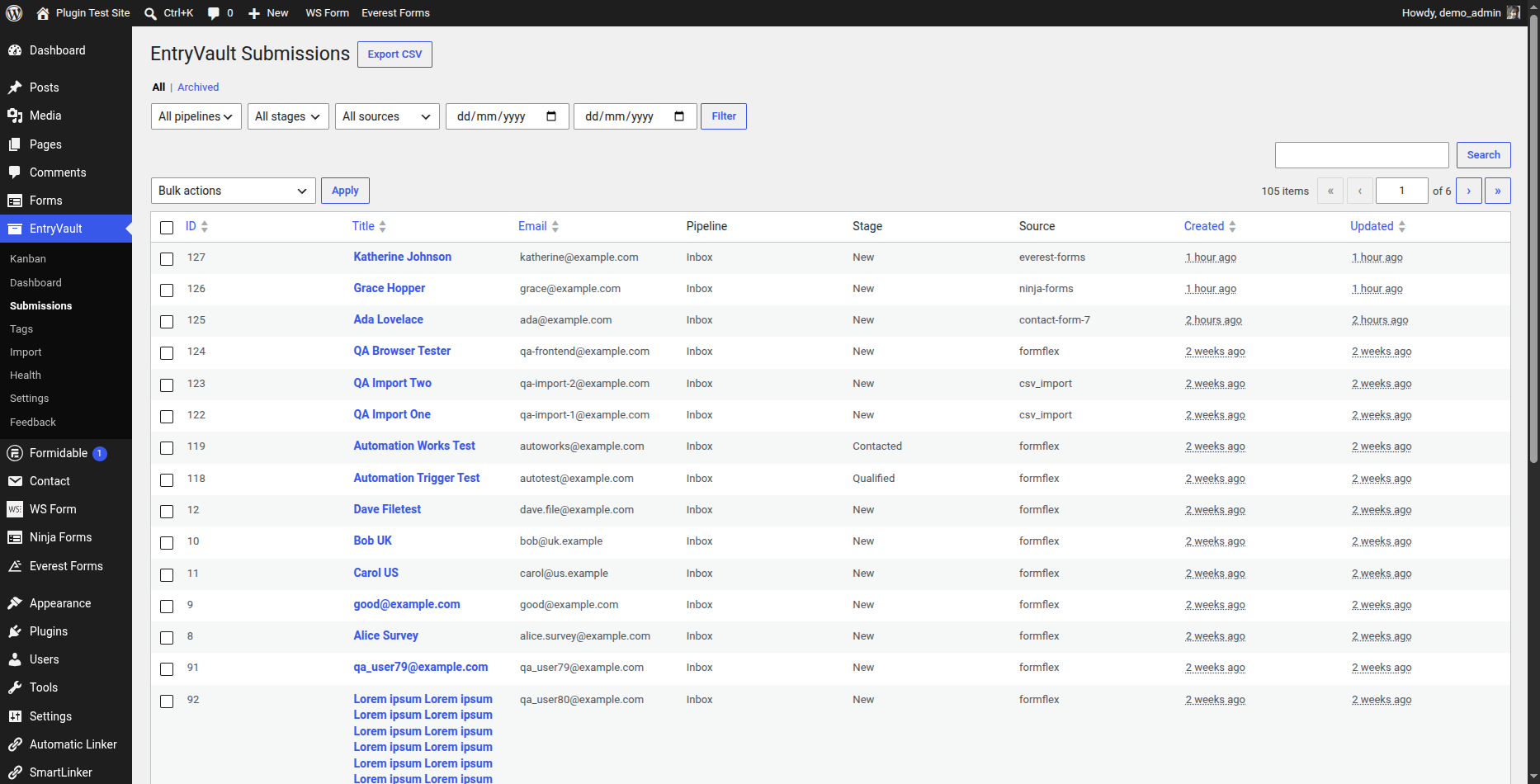Expand the Bulk actions dropdown

click(234, 191)
